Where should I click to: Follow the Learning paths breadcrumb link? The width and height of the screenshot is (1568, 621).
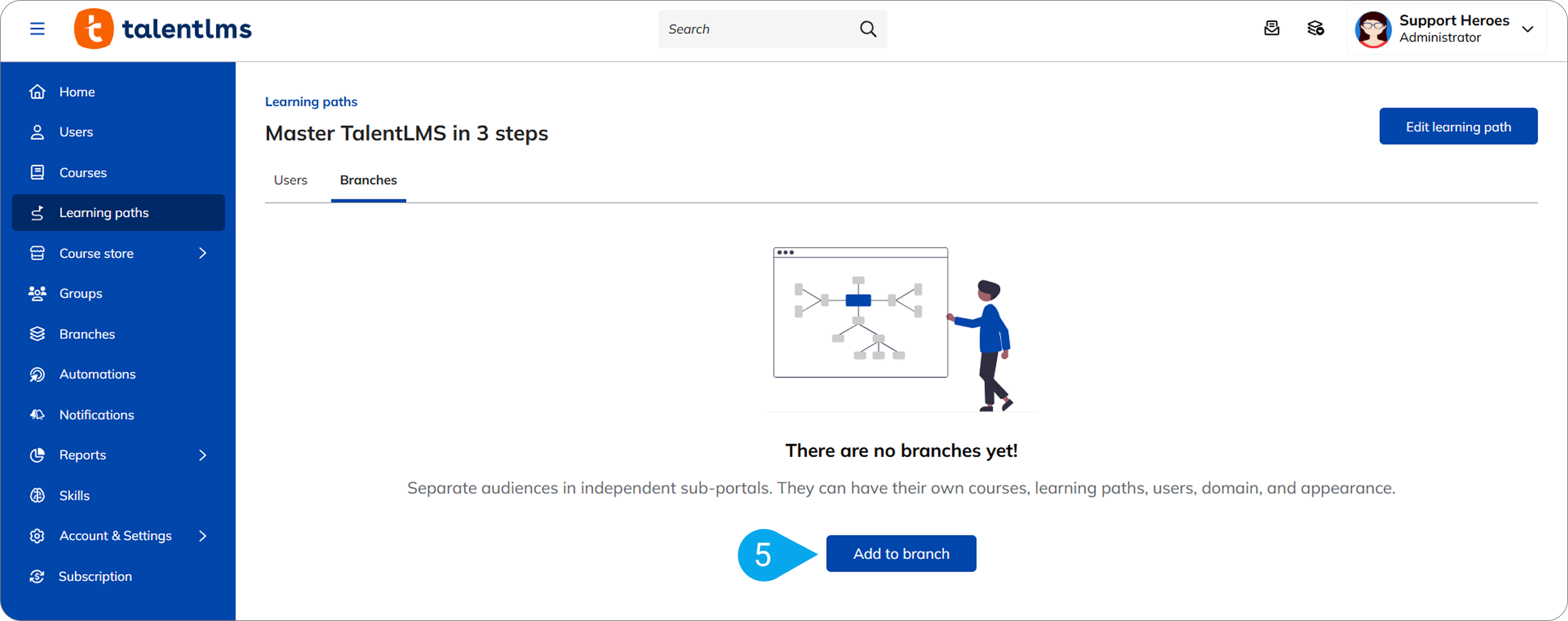click(x=311, y=101)
